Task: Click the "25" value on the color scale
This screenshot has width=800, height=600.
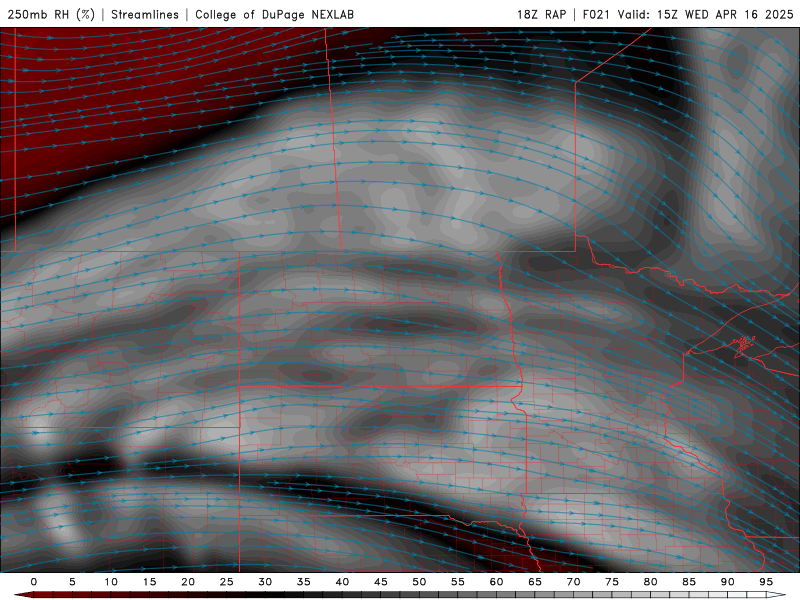Action: [227, 582]
